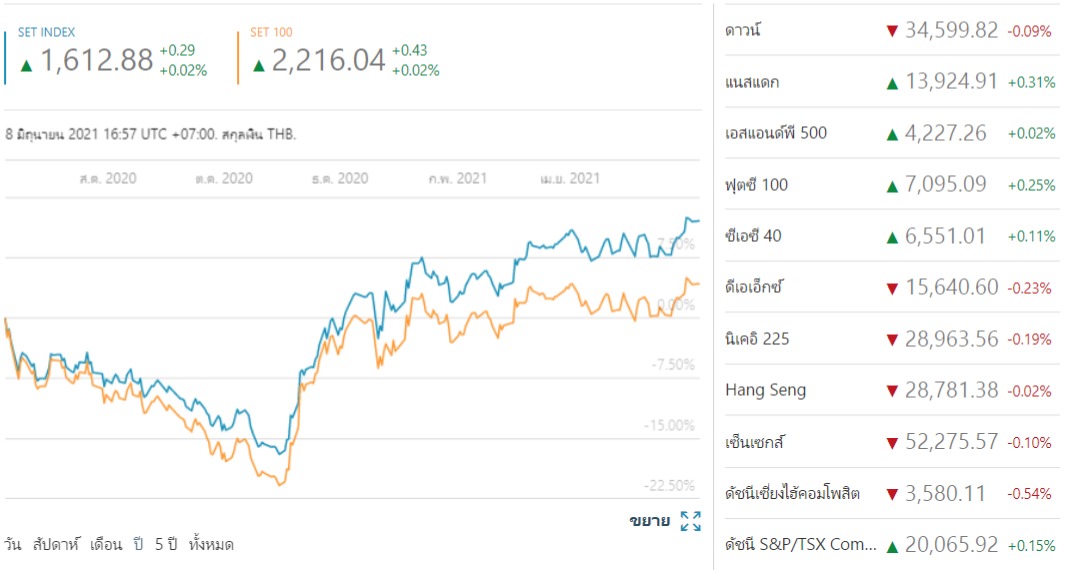The height and width of the screenshot is (570, 1073).
Task: Click the red down arrow for นิเคอิ 225
Action: pyautogui.click(x=892, y=339)
